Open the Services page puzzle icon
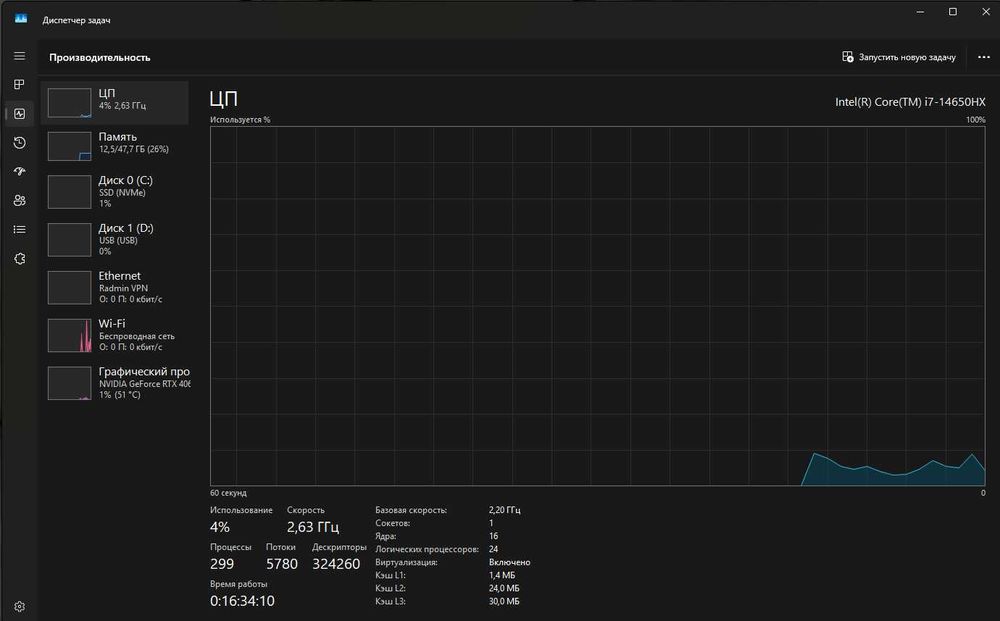This screenshot has height=621, width=1000. pyautogui.click(x=20, y=258)
